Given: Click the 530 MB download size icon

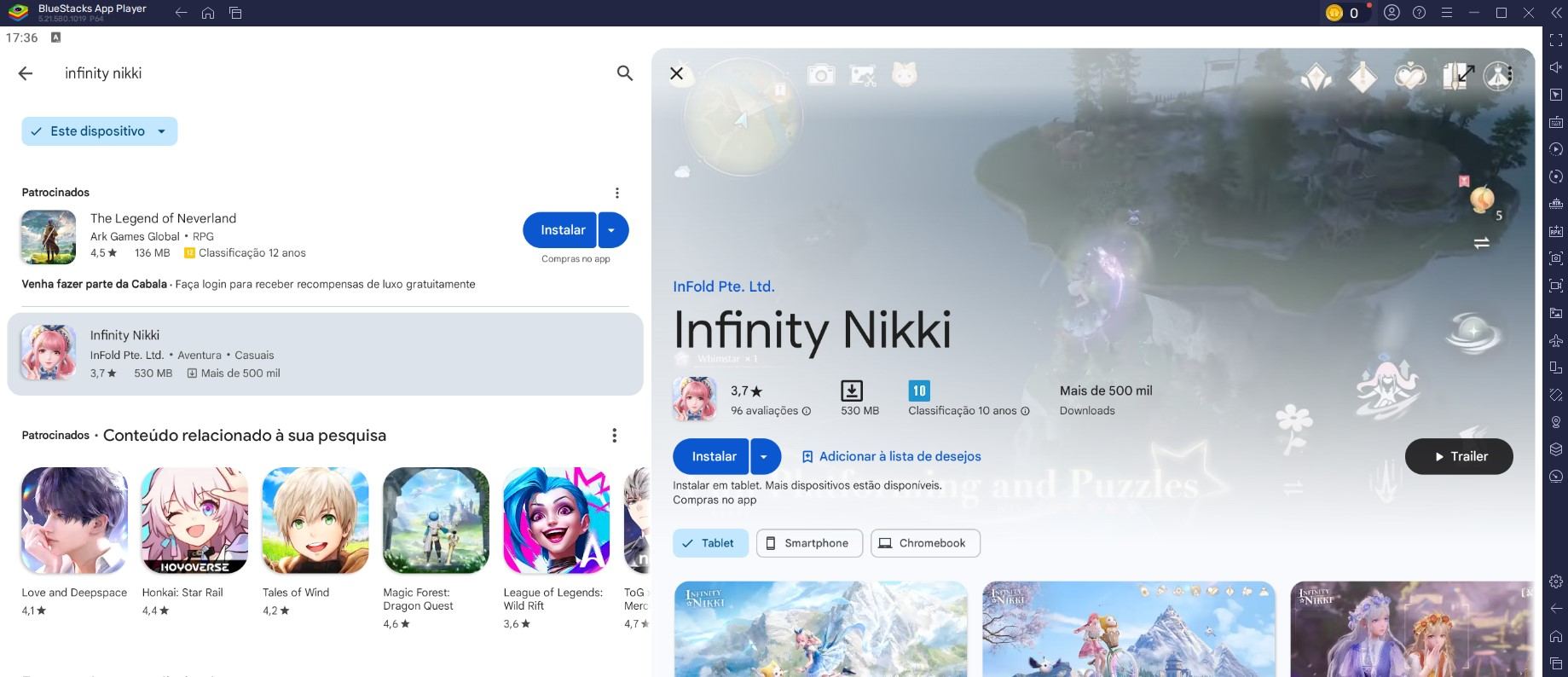Looking at the screenshot, I should (852, 391).
